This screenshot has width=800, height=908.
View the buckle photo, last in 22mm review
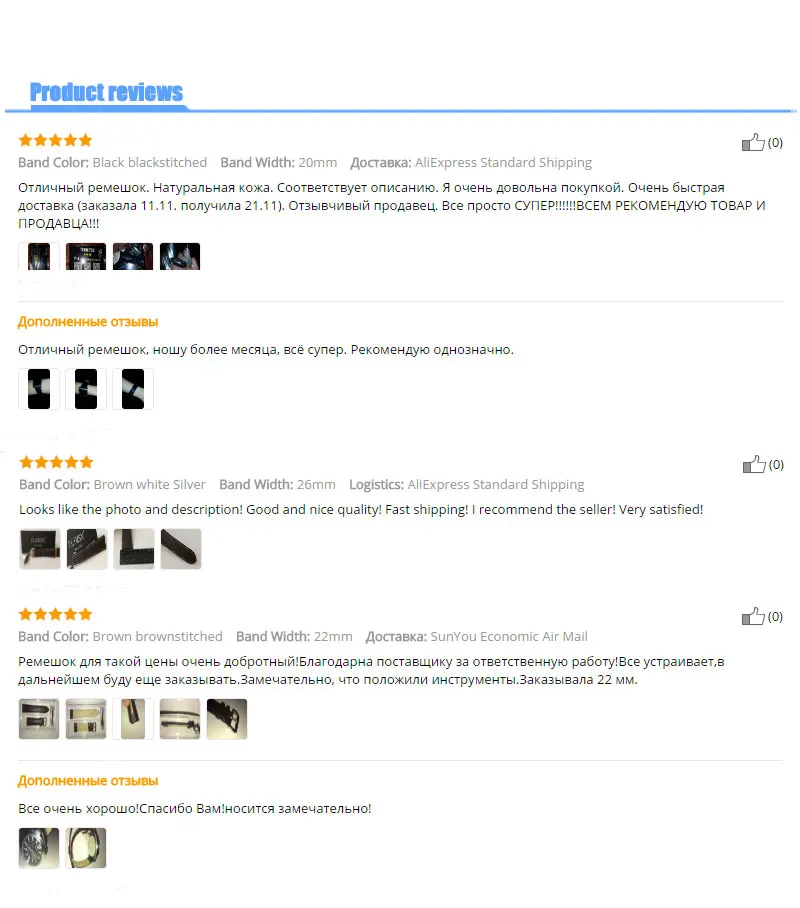click(227, 719)
